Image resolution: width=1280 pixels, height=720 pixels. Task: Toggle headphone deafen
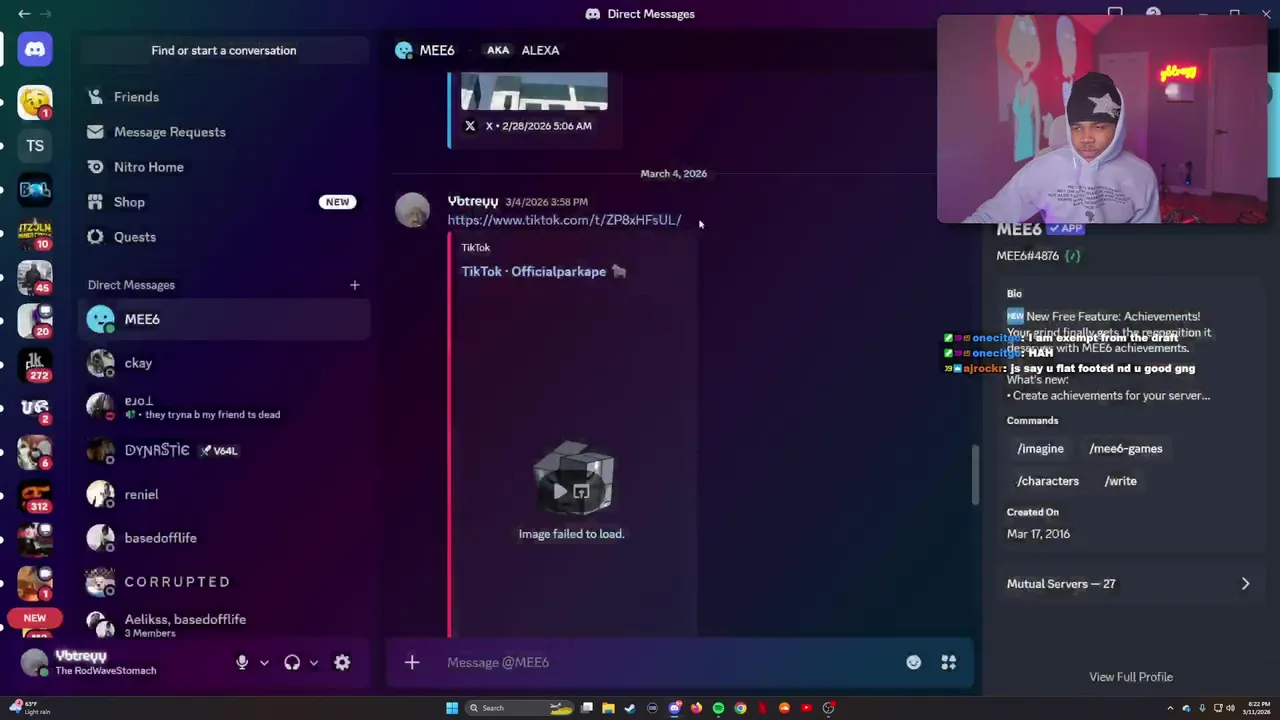pos(292,662)
